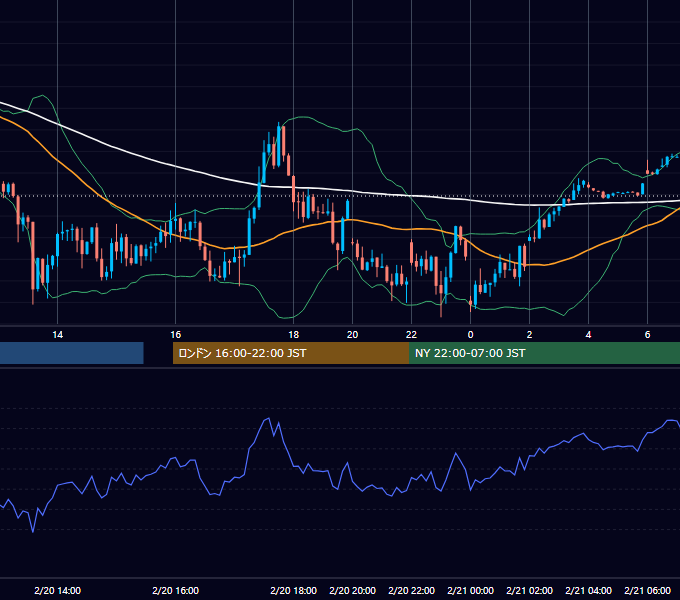This screenshot has width=680, height=600.
Task: Click the blue session bar before London
Action: coord(72,353)
